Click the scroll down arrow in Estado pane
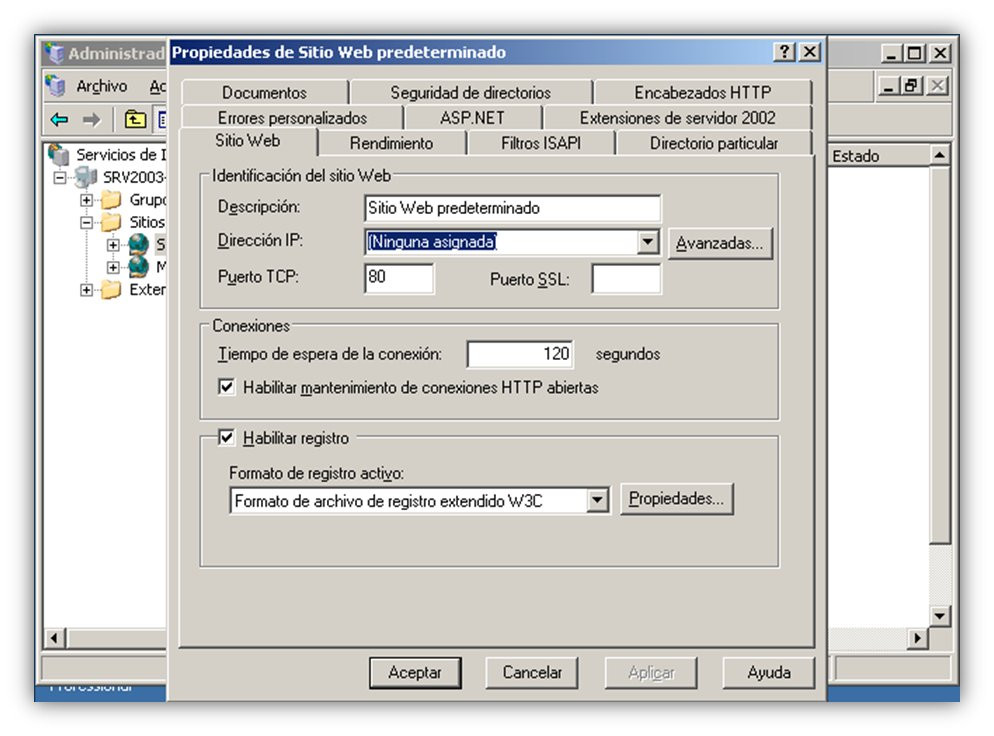The height and width of the screenshot is (736, 994). (x=939, y=616)
